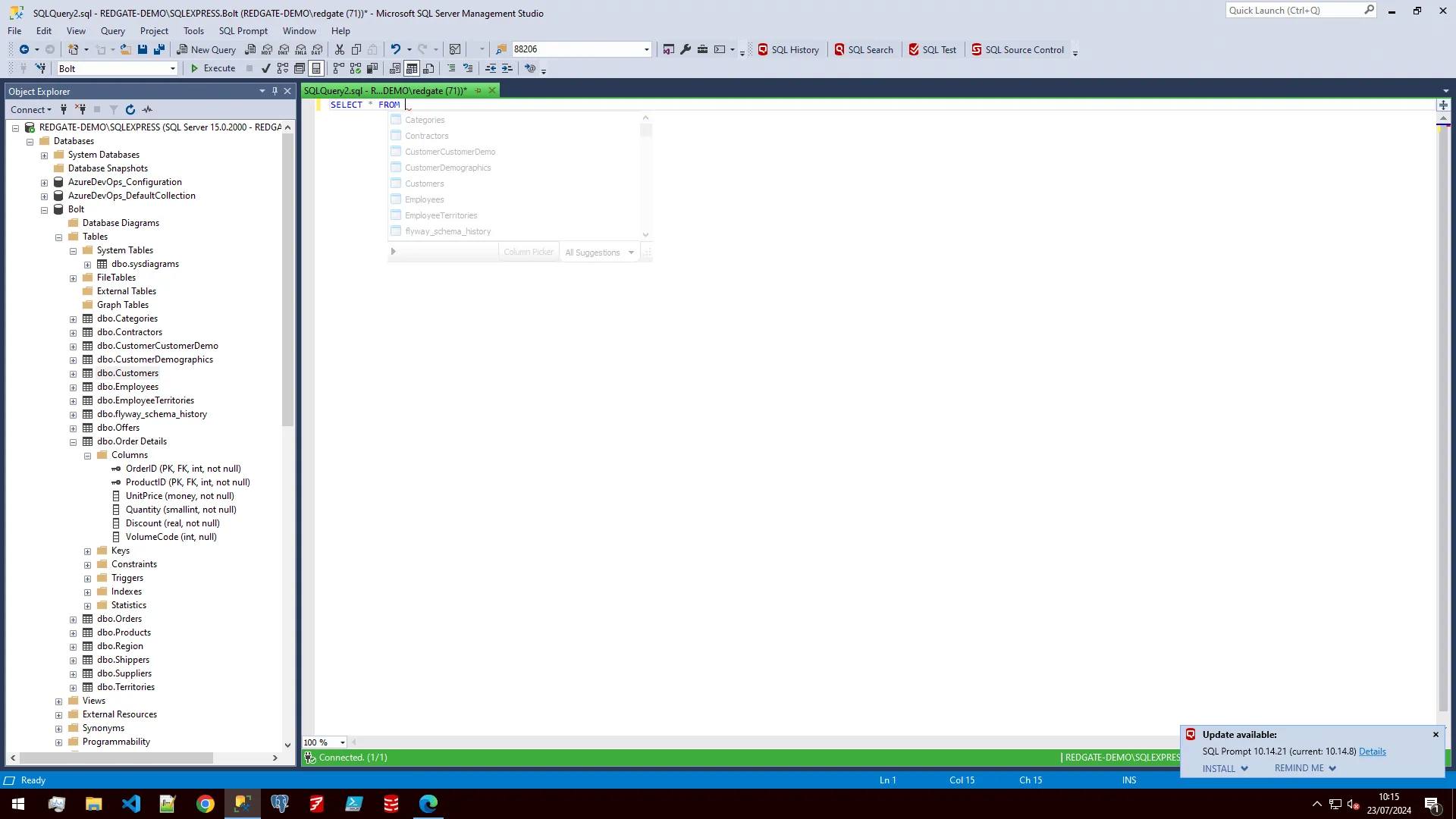Screen dimensions: 1456x819
Task: Open SQL History from the toolbar
Action: pos(789,49)
